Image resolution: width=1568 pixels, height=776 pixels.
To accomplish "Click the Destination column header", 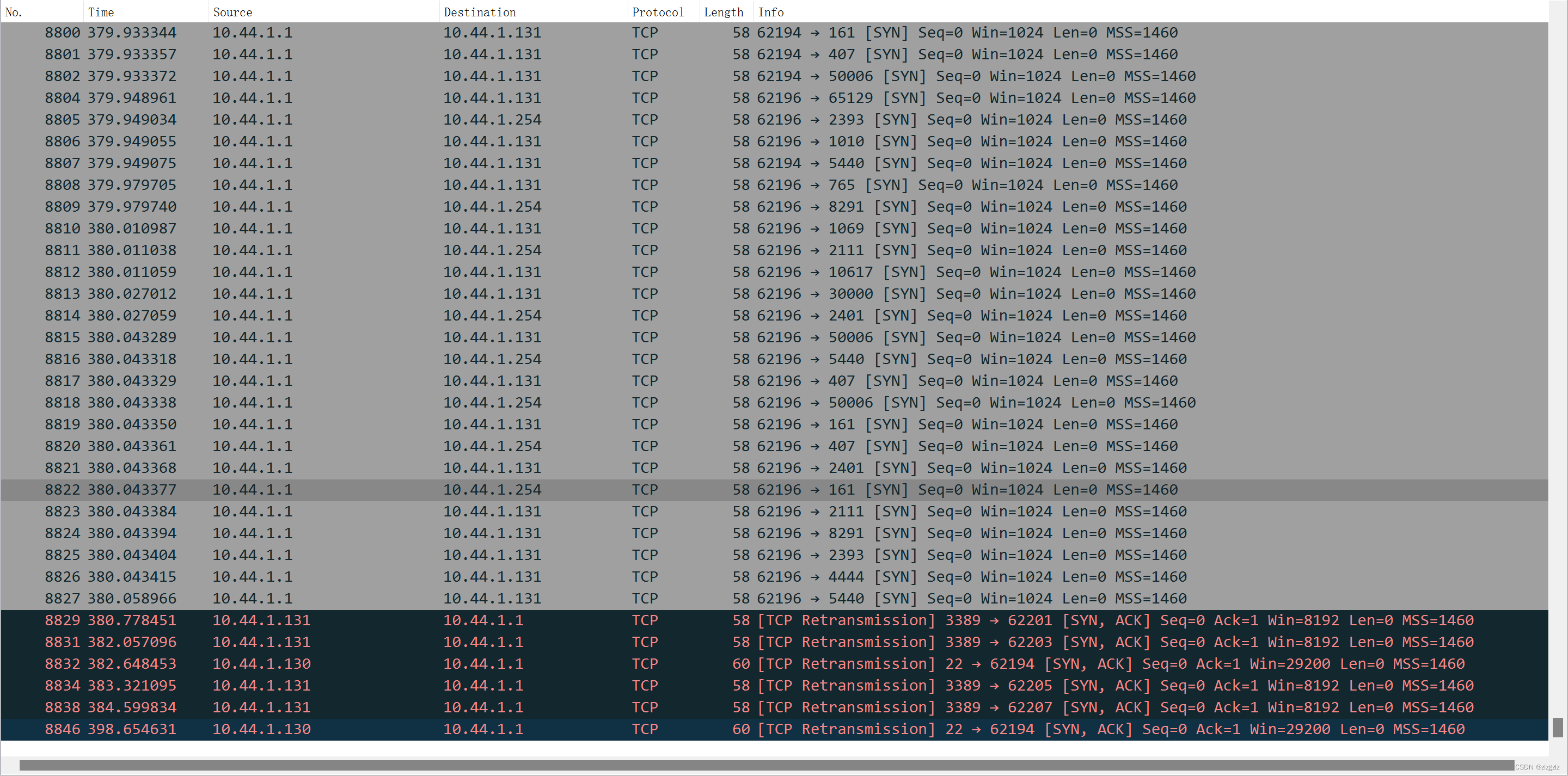I will (479, 12).
